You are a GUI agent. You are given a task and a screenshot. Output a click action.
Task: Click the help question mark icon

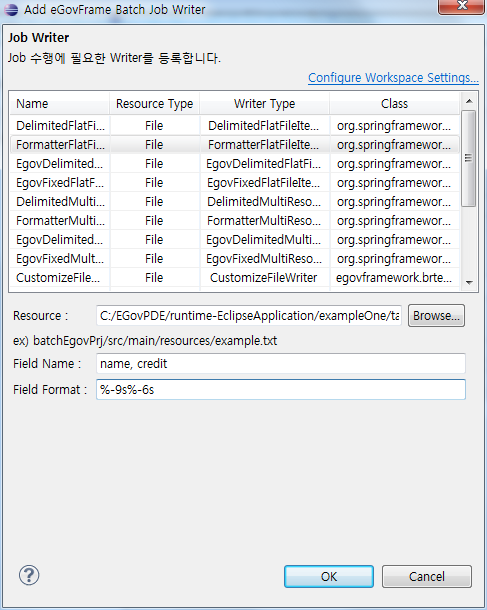pyautogui.click(x=29, y=575)
